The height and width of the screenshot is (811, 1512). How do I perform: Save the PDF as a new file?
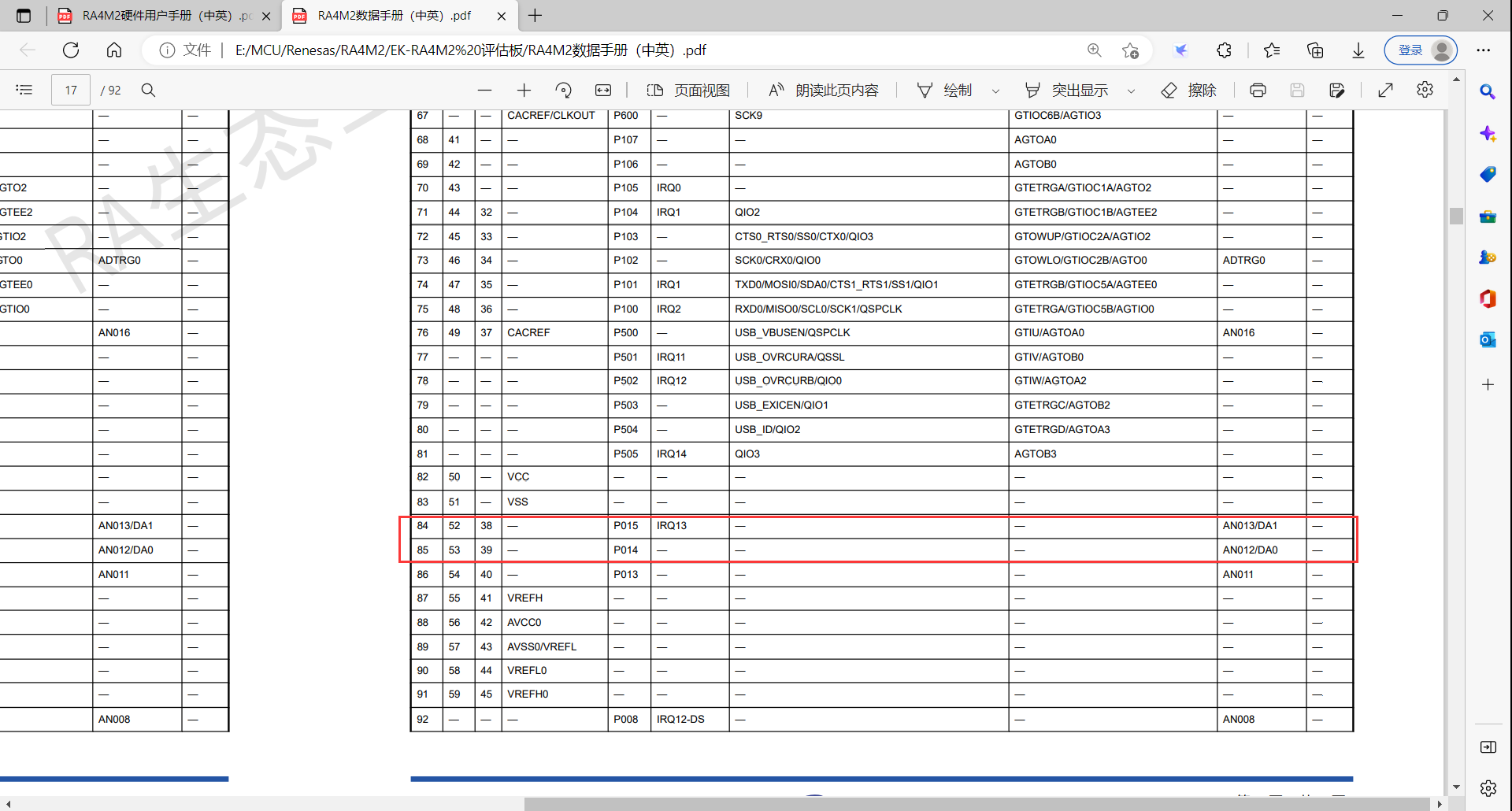(x=1336, y=90)
